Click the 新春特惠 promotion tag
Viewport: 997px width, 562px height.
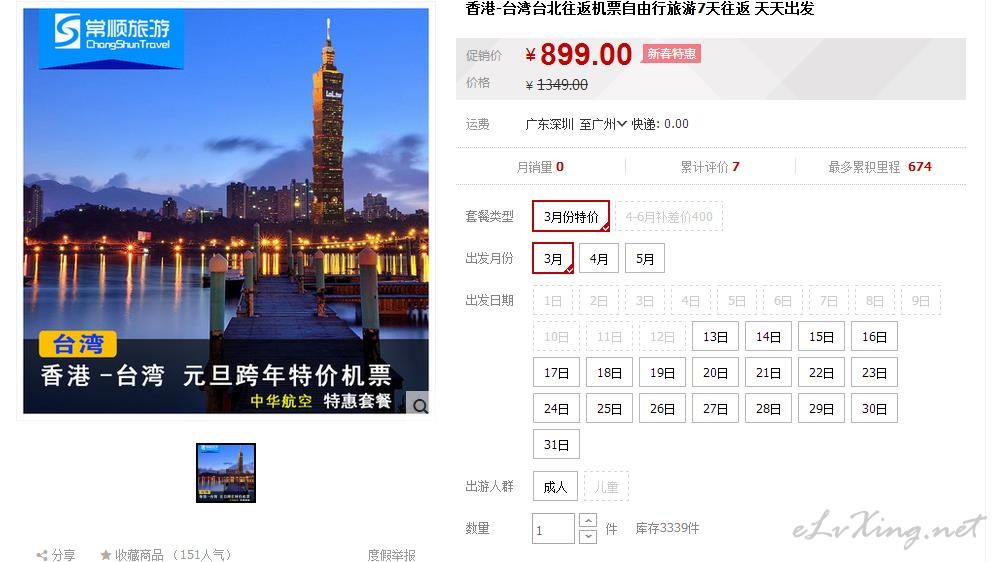[x=671, y=54]
